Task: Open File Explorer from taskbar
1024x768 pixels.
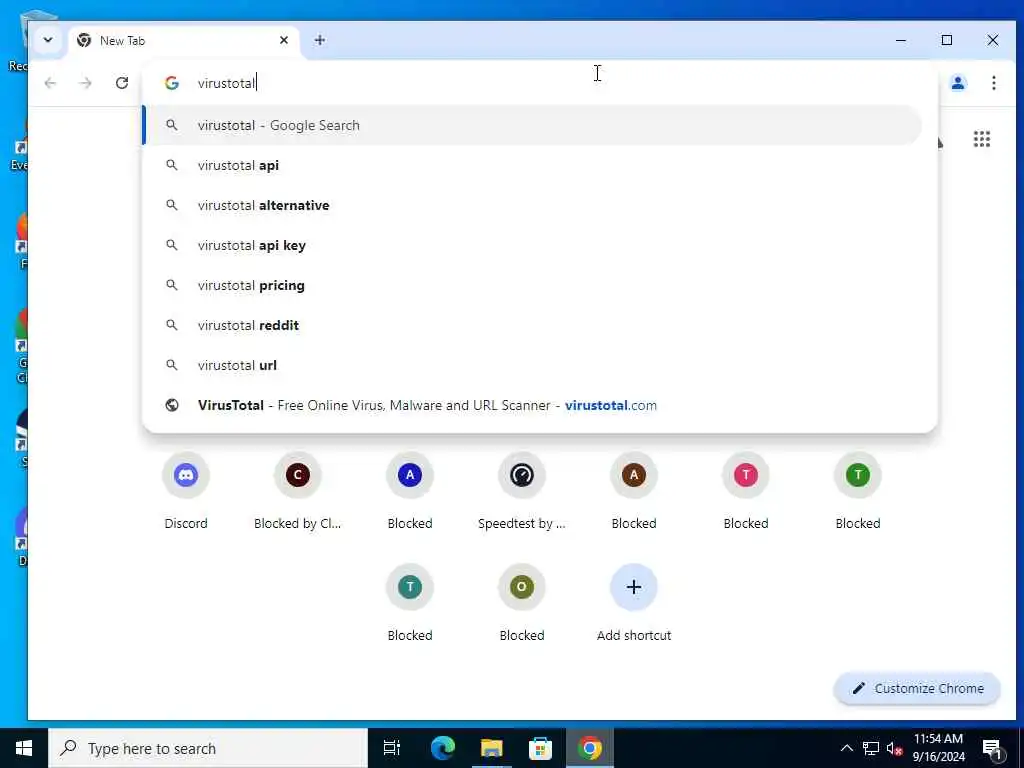Action: coord(491,748)
